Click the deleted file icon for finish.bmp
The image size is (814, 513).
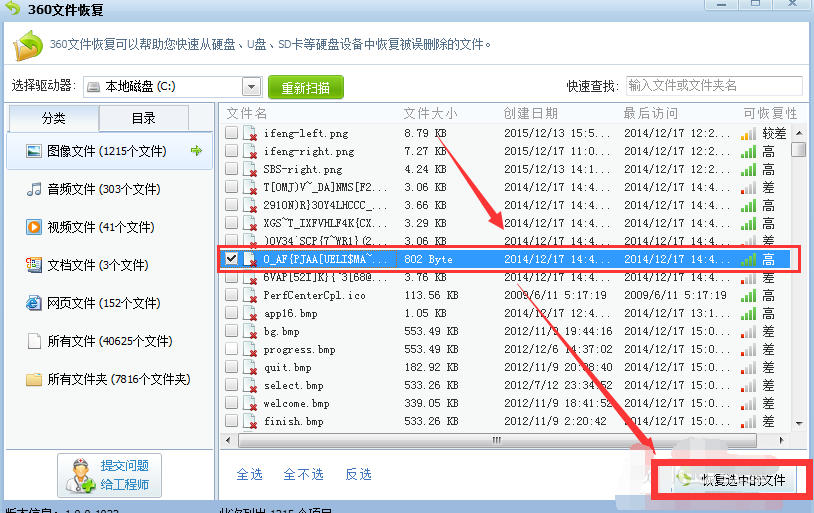click(x=250, y=421)
